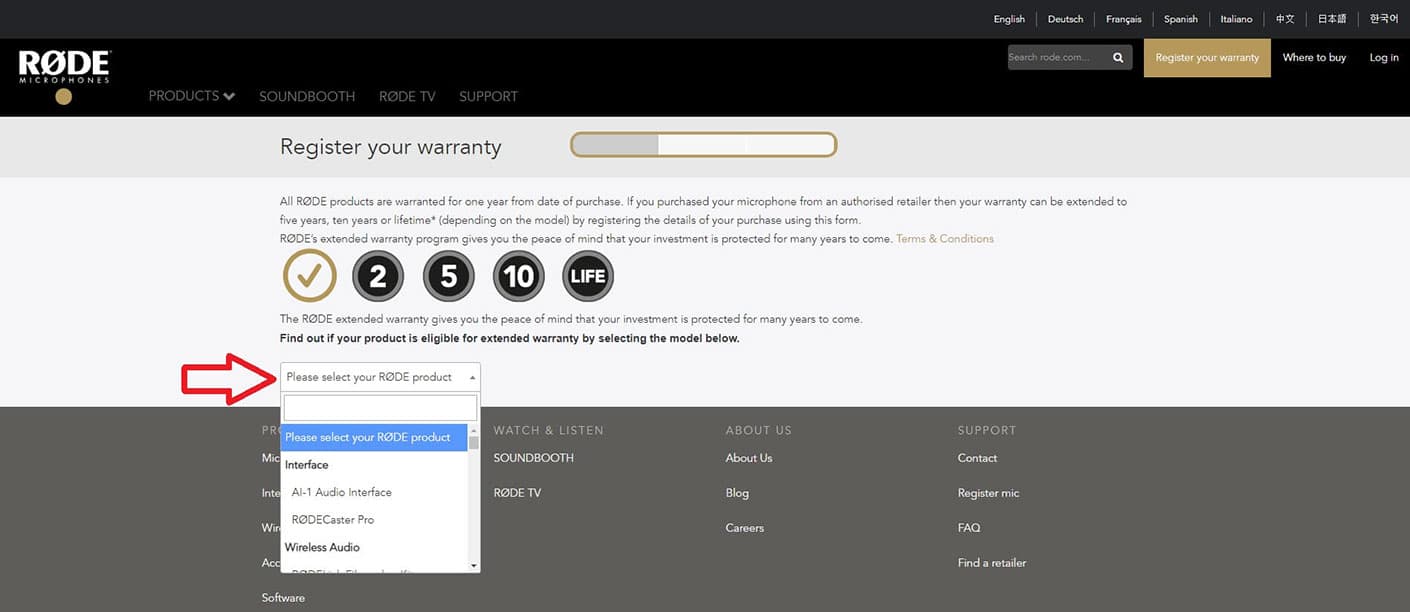Click the 2-year warranty badge
This screenshot has height=612, width=1410.
(378, 276)
